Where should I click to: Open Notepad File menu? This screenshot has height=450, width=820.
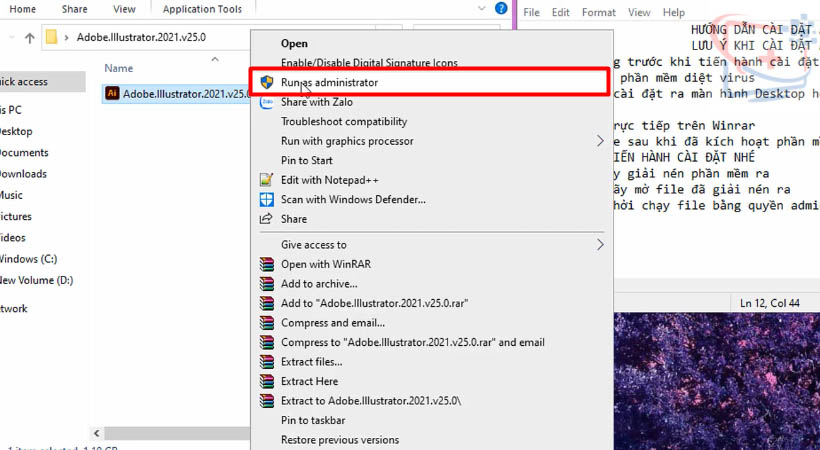pos(531,12)
